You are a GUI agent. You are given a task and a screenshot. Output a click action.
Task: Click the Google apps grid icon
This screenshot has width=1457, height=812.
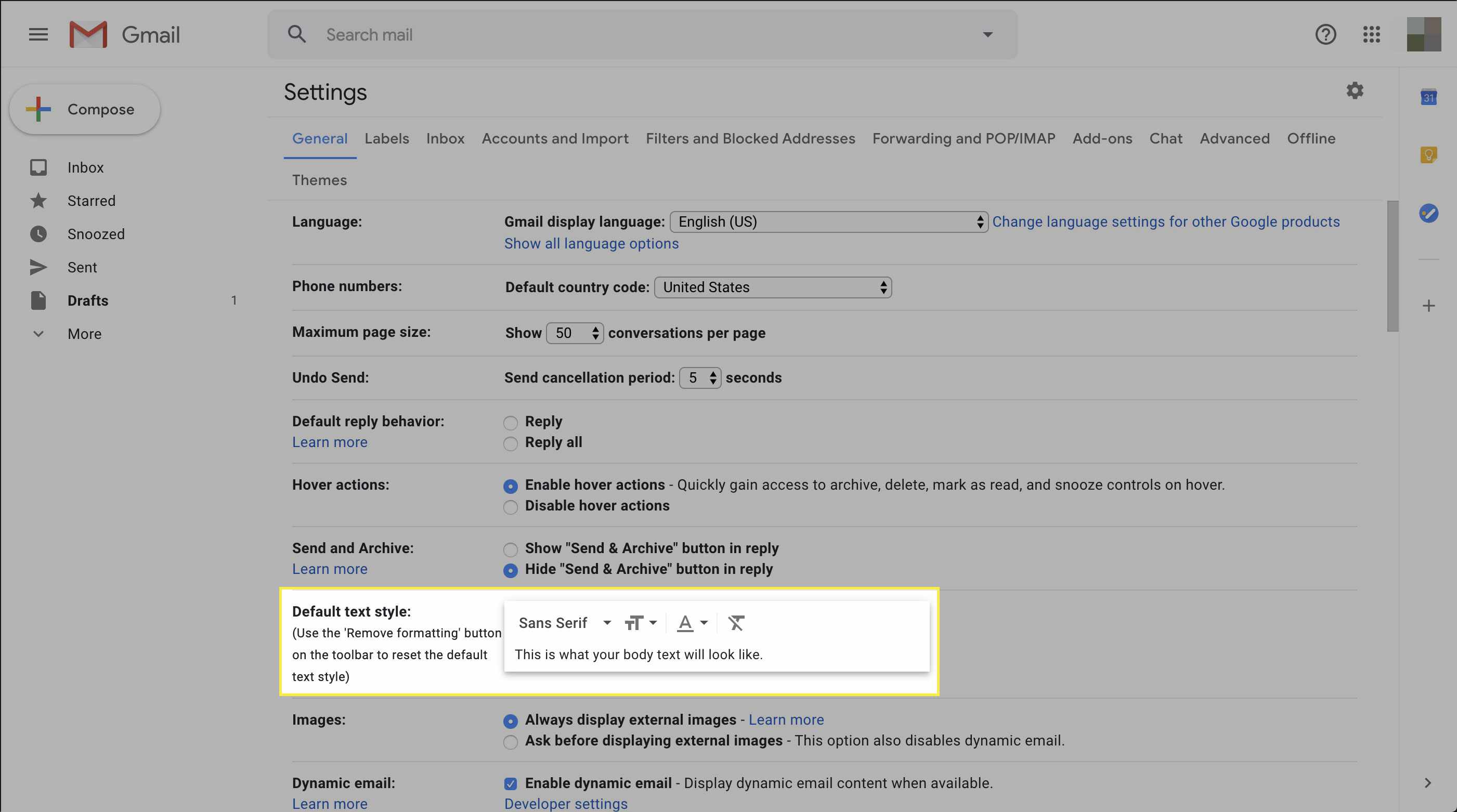pos(1370,34)
